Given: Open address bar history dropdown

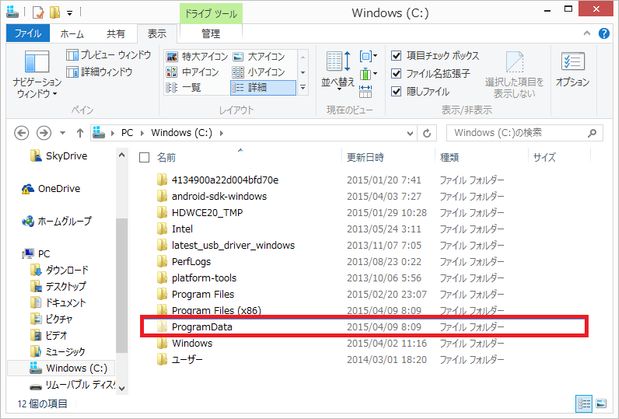Looking at the screenshot, I should [x=410, y=133].
